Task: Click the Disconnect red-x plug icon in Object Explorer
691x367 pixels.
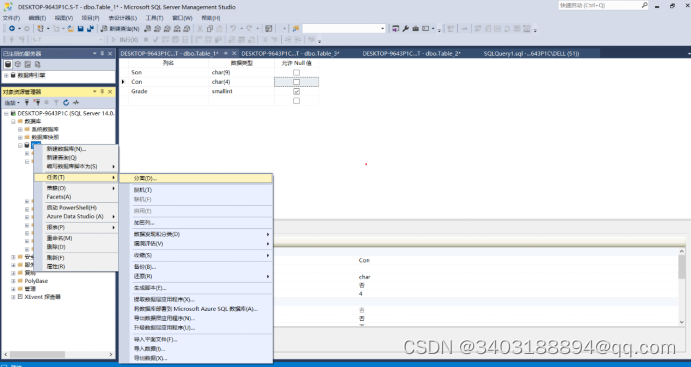Action: click(37, 103)
